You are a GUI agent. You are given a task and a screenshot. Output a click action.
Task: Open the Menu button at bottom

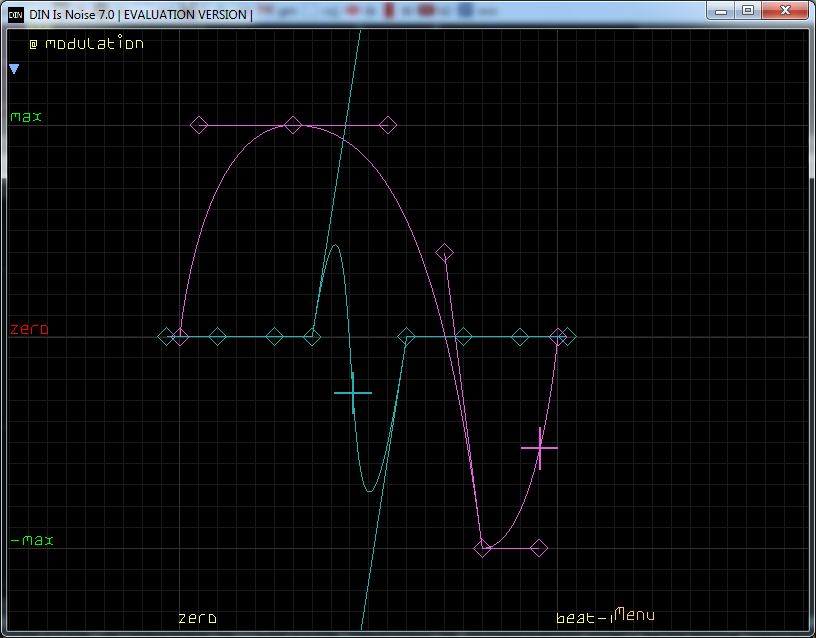636,615
